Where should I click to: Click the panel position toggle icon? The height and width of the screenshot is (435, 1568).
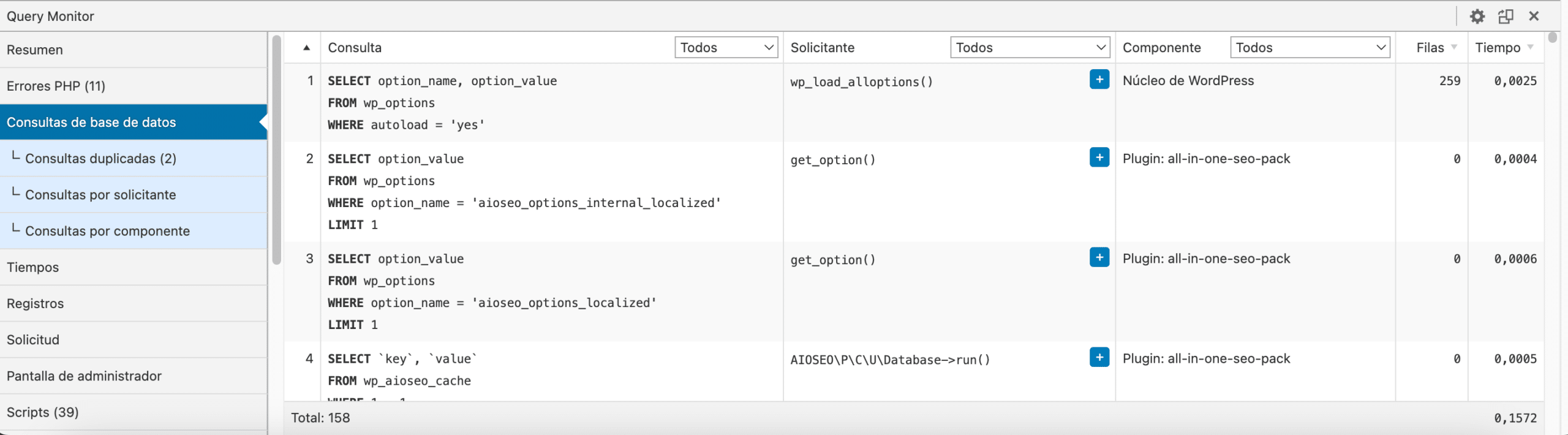1506,17
